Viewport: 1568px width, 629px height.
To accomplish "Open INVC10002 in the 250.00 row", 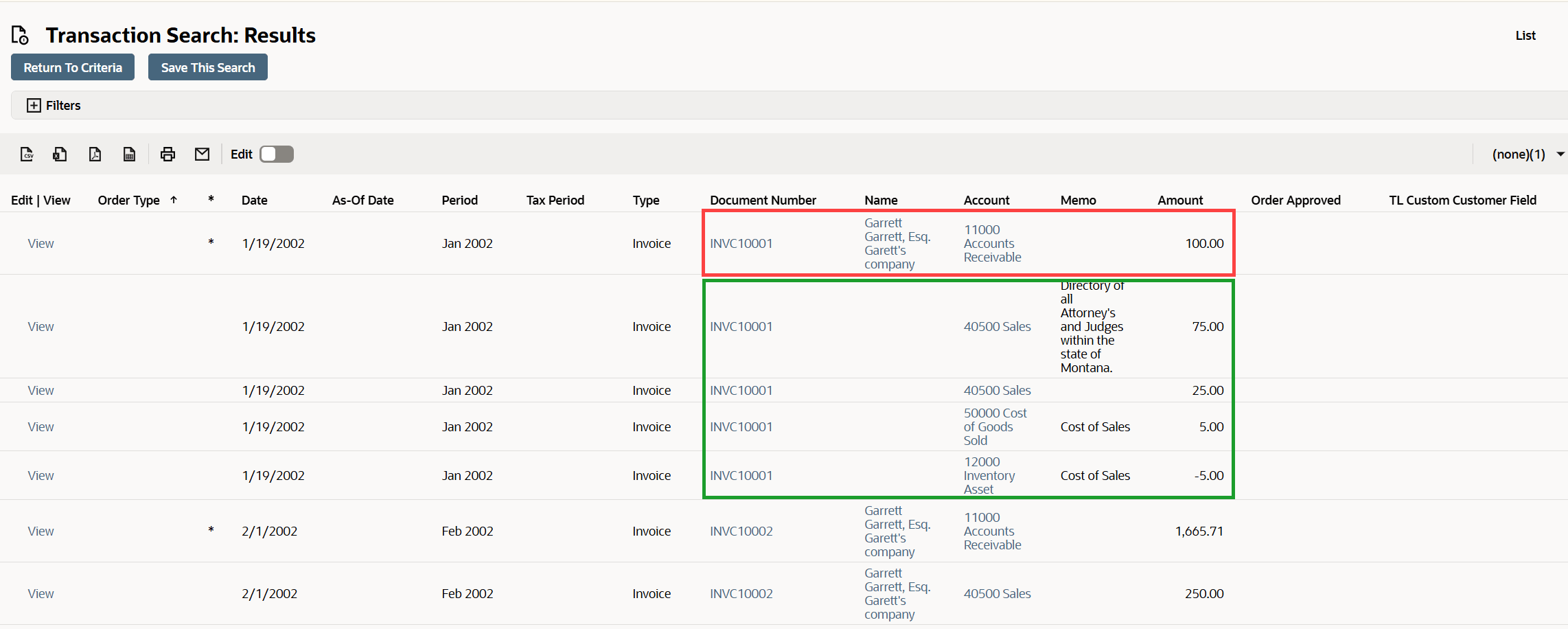I will point(741,594).
